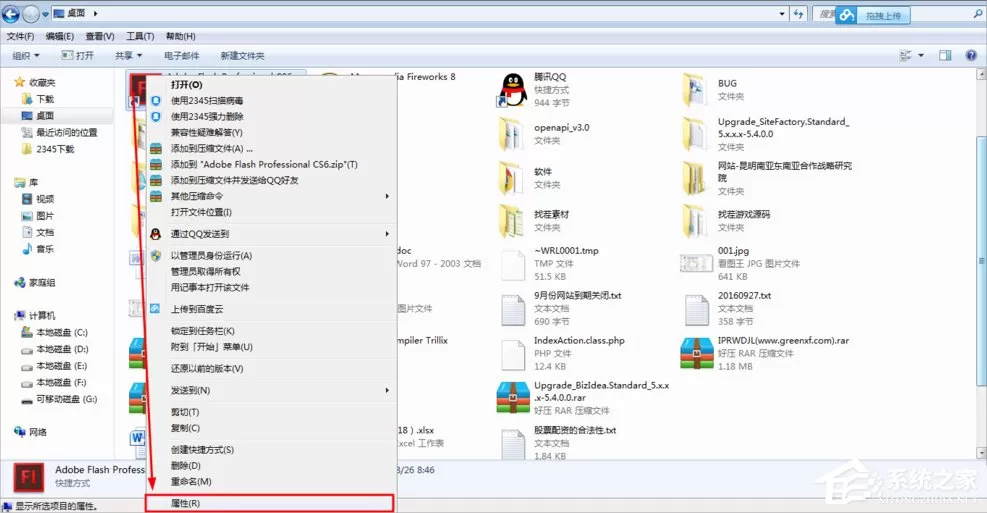987x513 pixels.
Task: Select the IPRWDJL rar archive icon
Action: tap(696, 353)
